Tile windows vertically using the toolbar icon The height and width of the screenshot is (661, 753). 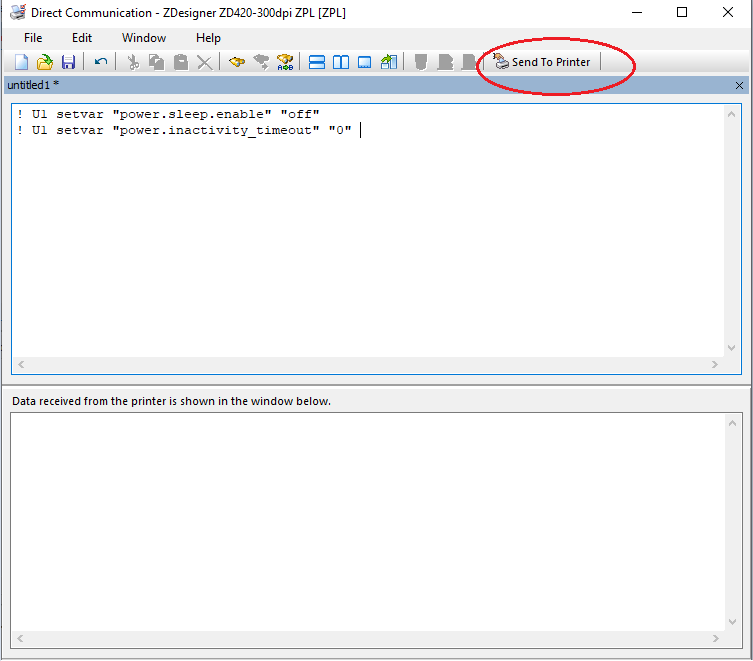[341, 62]
